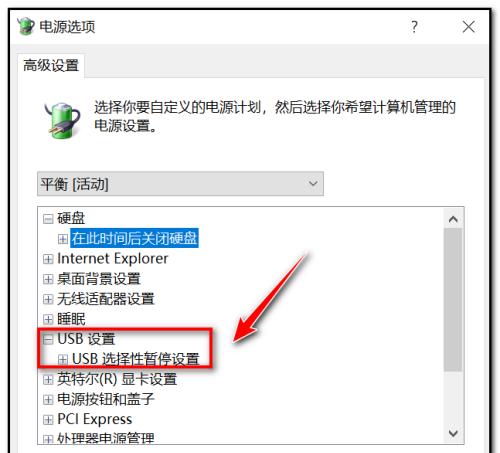Collapse the USB 设置 node
The width and height of the screenshot is (500, 453).
click(48, 339)
